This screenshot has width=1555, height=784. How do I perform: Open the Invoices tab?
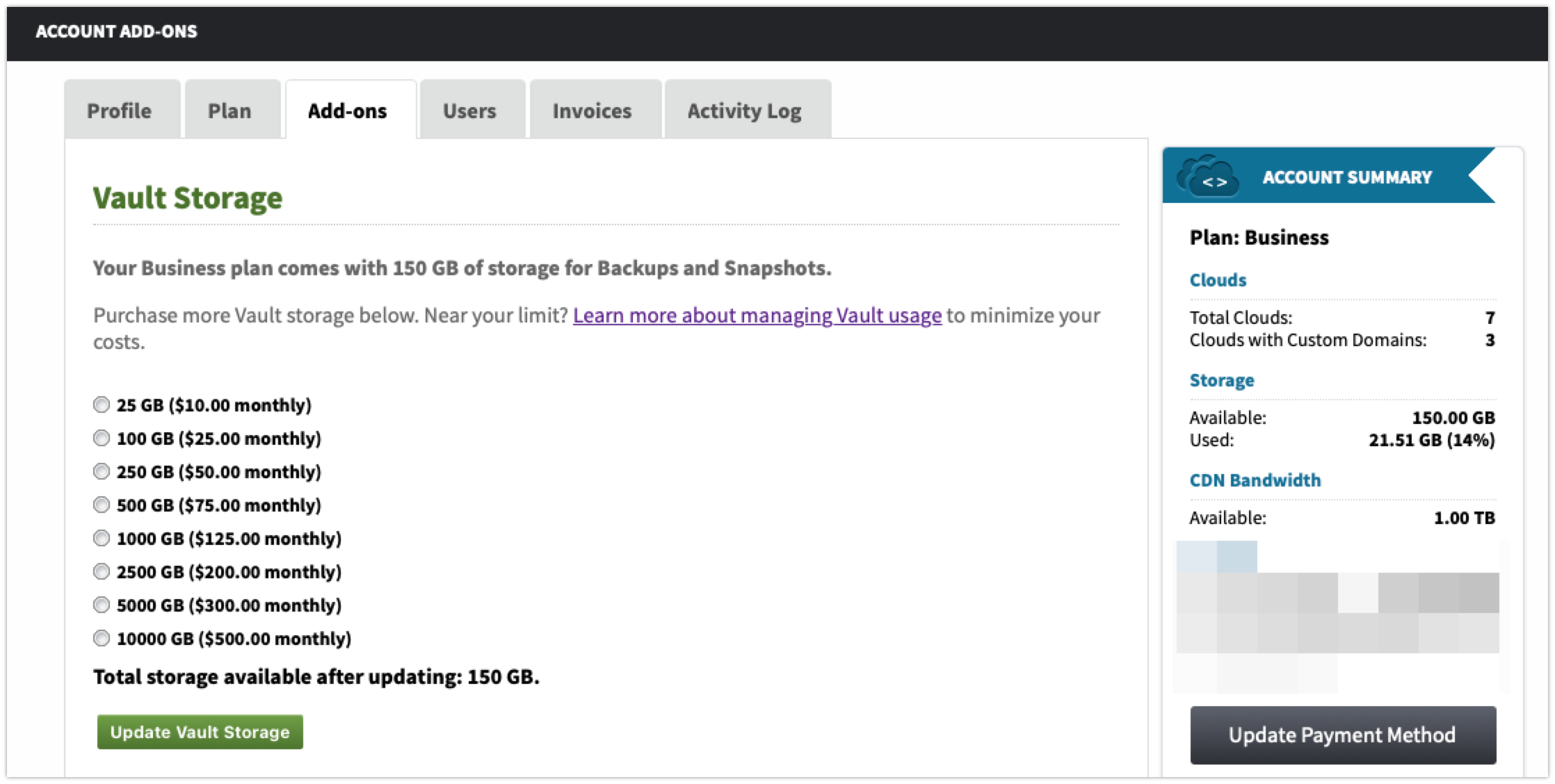click(x=595, y=110)
